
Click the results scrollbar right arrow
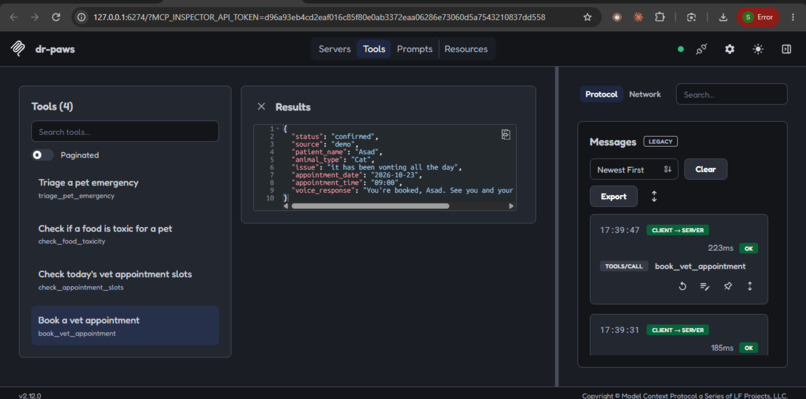point(511,206)
